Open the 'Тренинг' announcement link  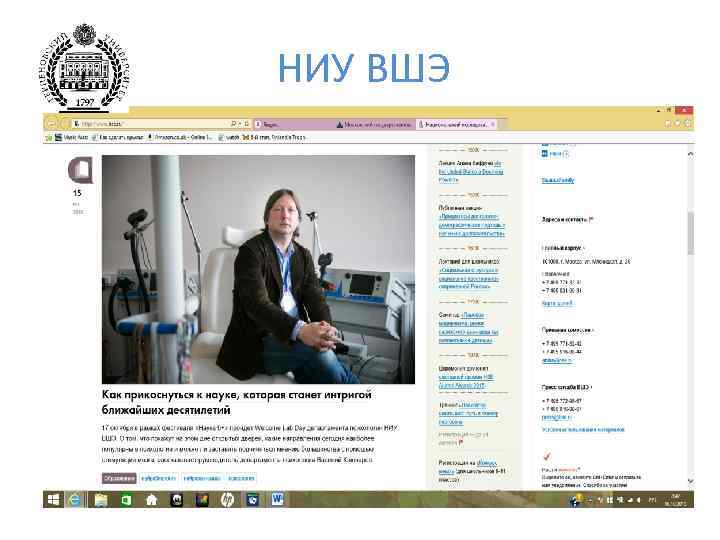(x=468, y=413)
